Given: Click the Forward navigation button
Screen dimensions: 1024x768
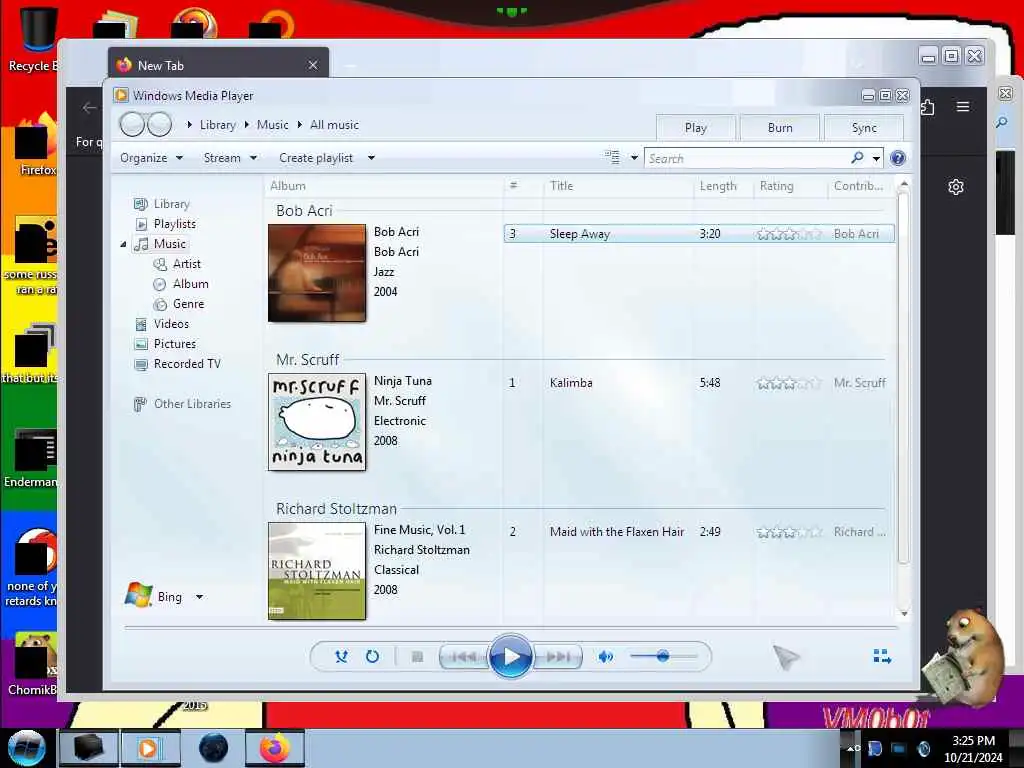Looking at the screenshot, I should [159, 124].
